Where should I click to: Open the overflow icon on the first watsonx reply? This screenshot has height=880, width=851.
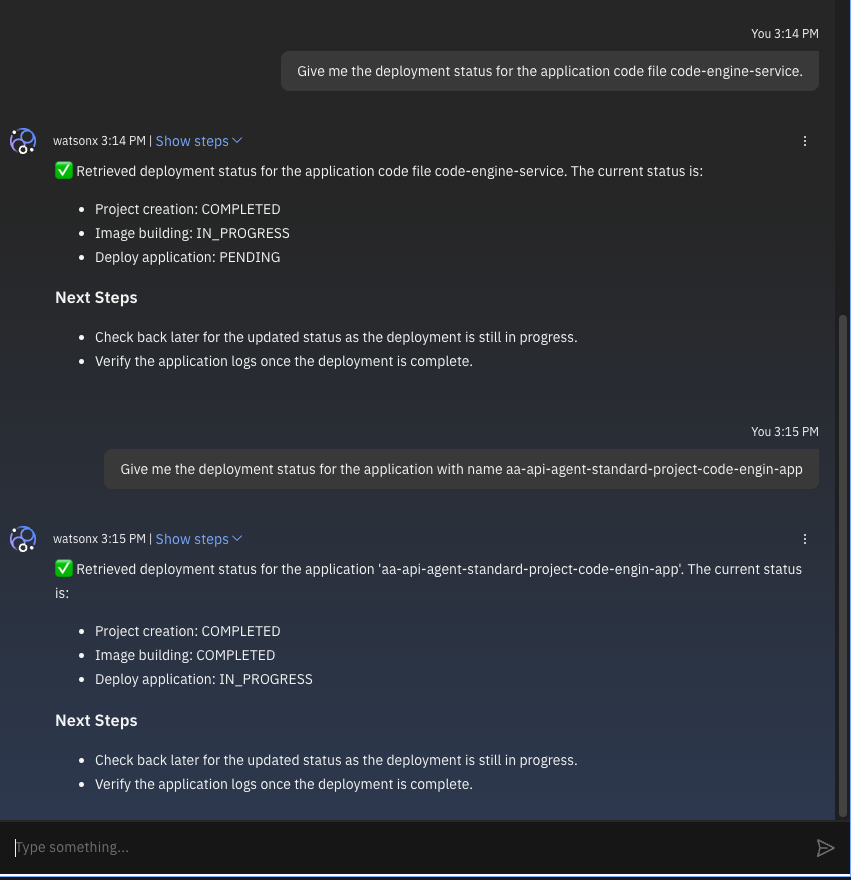click(805, 141)
